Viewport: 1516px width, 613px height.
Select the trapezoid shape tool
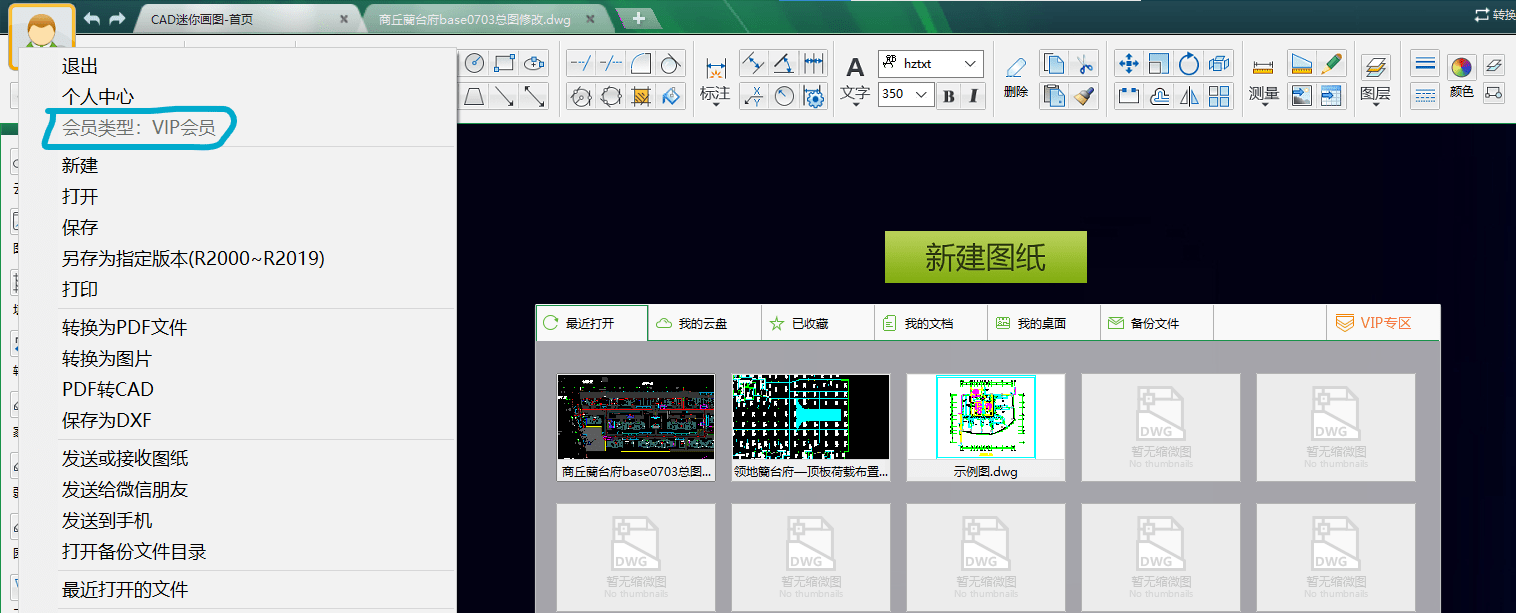[475, 96]
